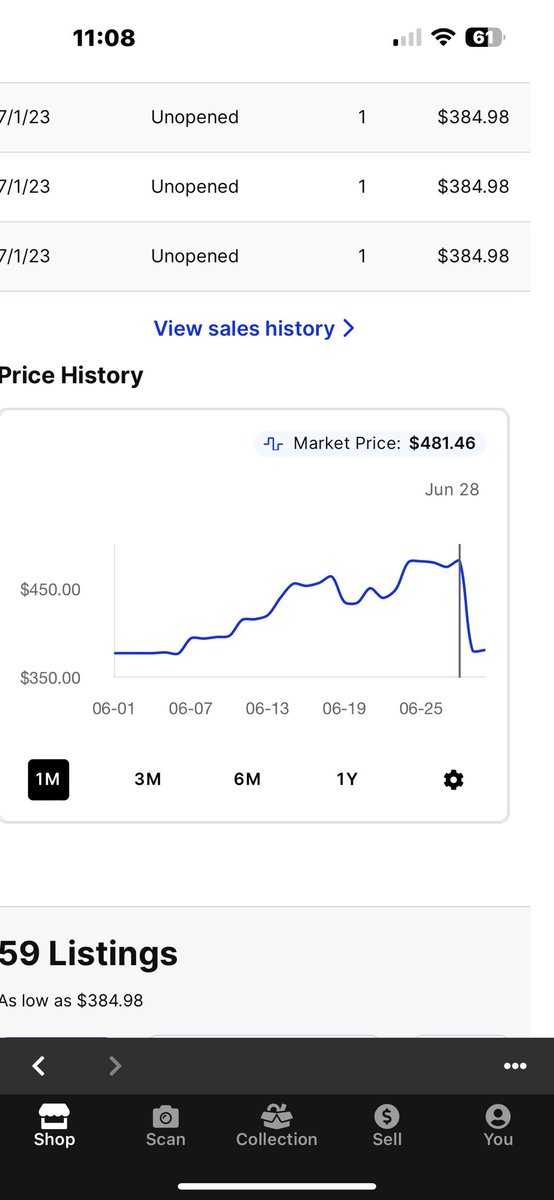Screen dimensions: 554x1200
Task: Open the Scan camera icon
Action: (x=165, y=1116)
